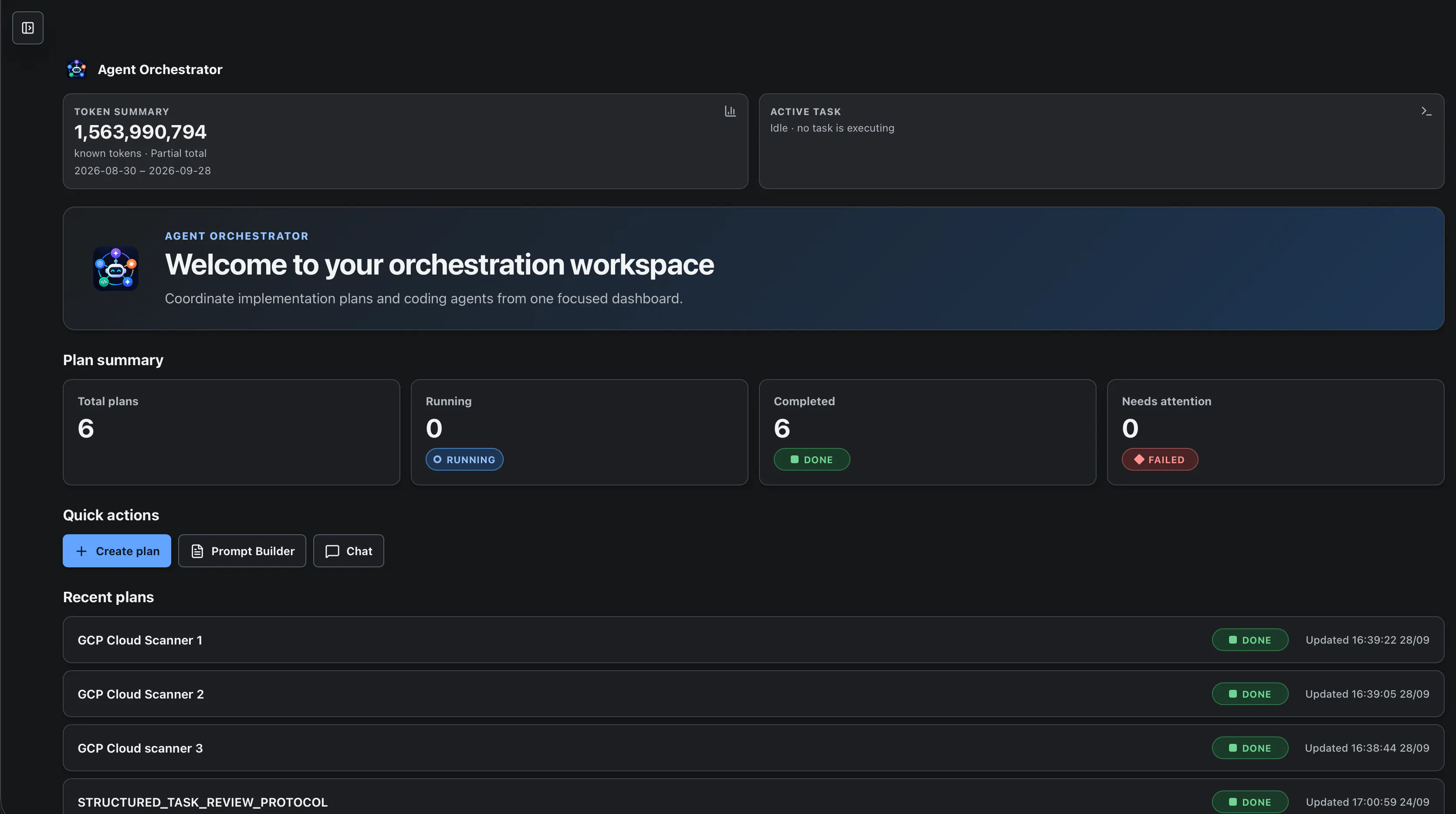Click DONE badge on GCP Cloud Scanner 1
Viewport: 1456px width, 814px height.
click(x=1250, y=640)
